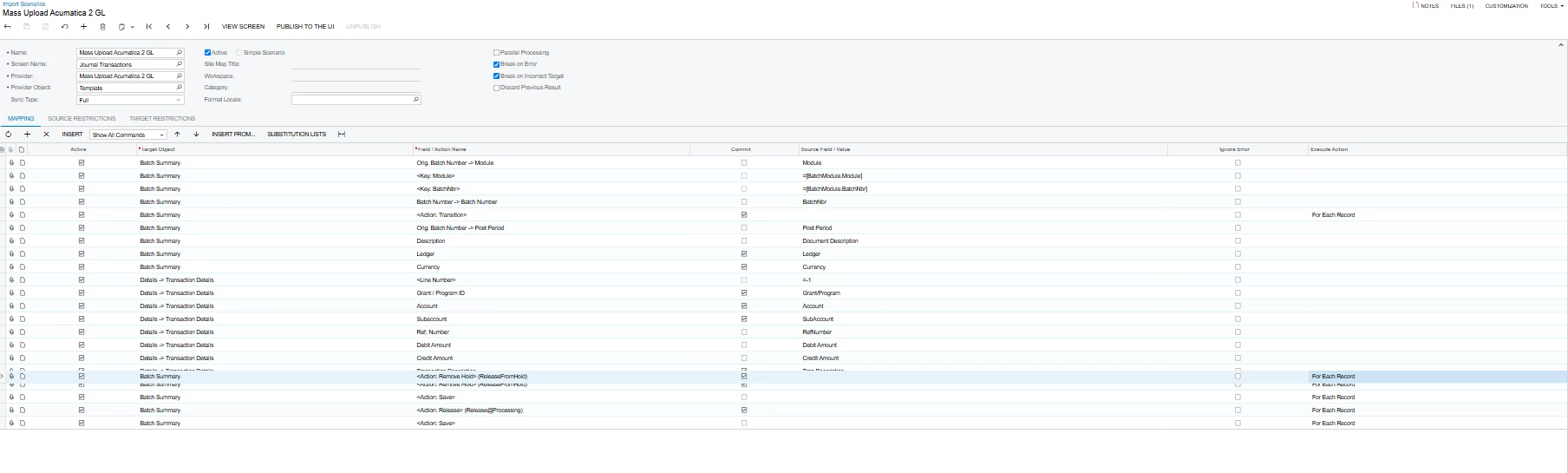Open the Notes panel
The image size is (1568, 473).
click(1426, 6)
